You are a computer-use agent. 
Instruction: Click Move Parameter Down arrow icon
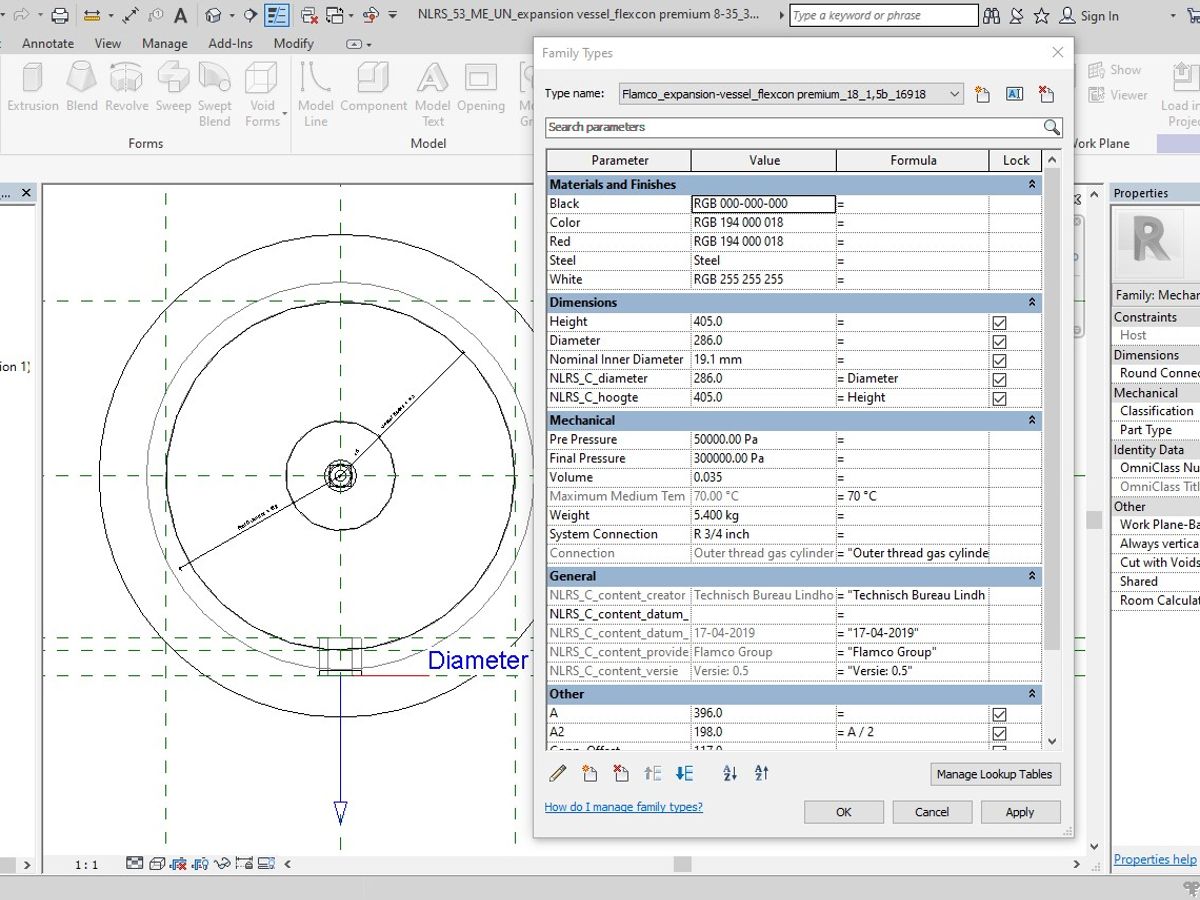pos(685,773)
